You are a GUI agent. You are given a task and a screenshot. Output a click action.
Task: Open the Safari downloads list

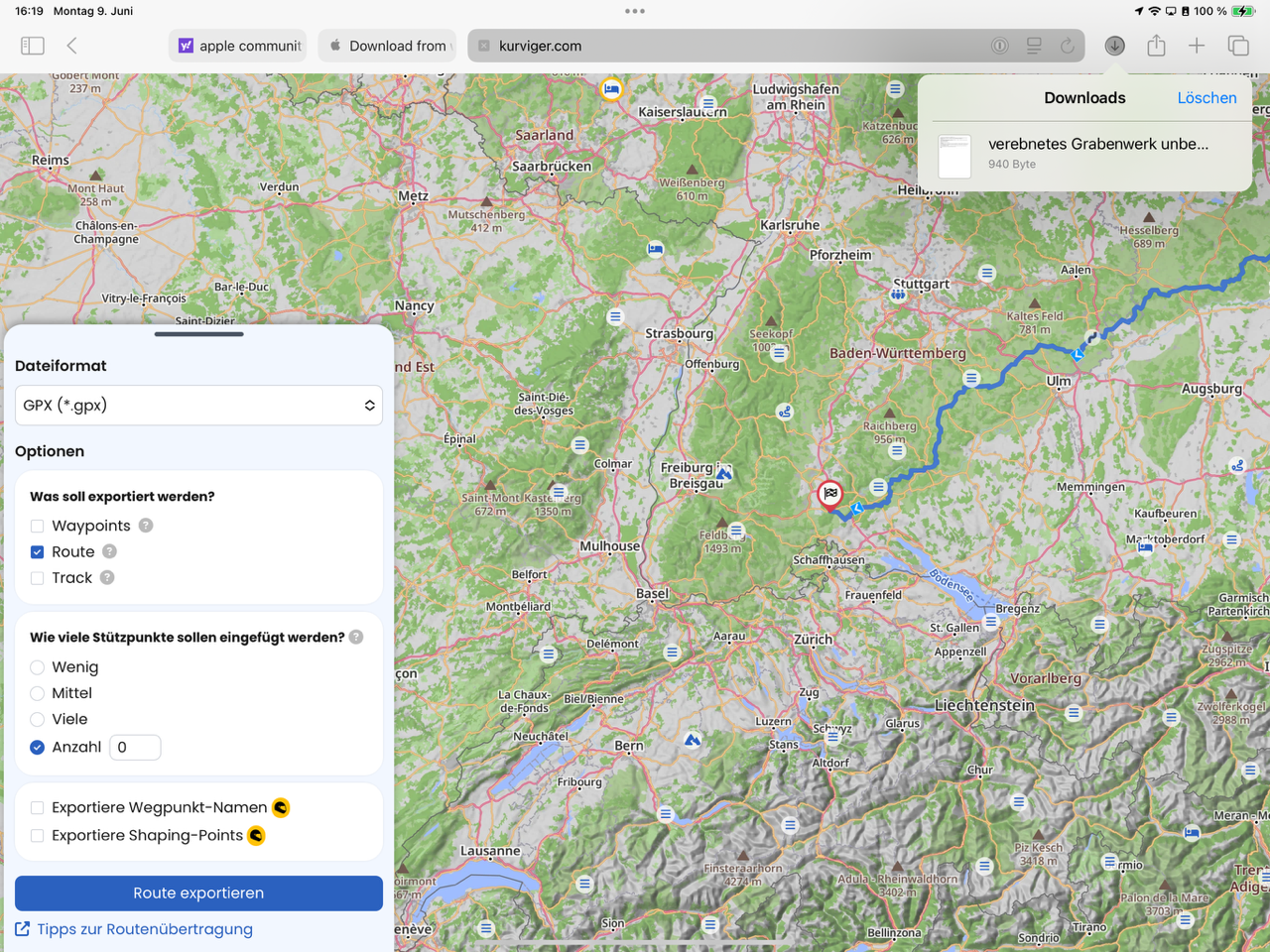point(1115,46)
